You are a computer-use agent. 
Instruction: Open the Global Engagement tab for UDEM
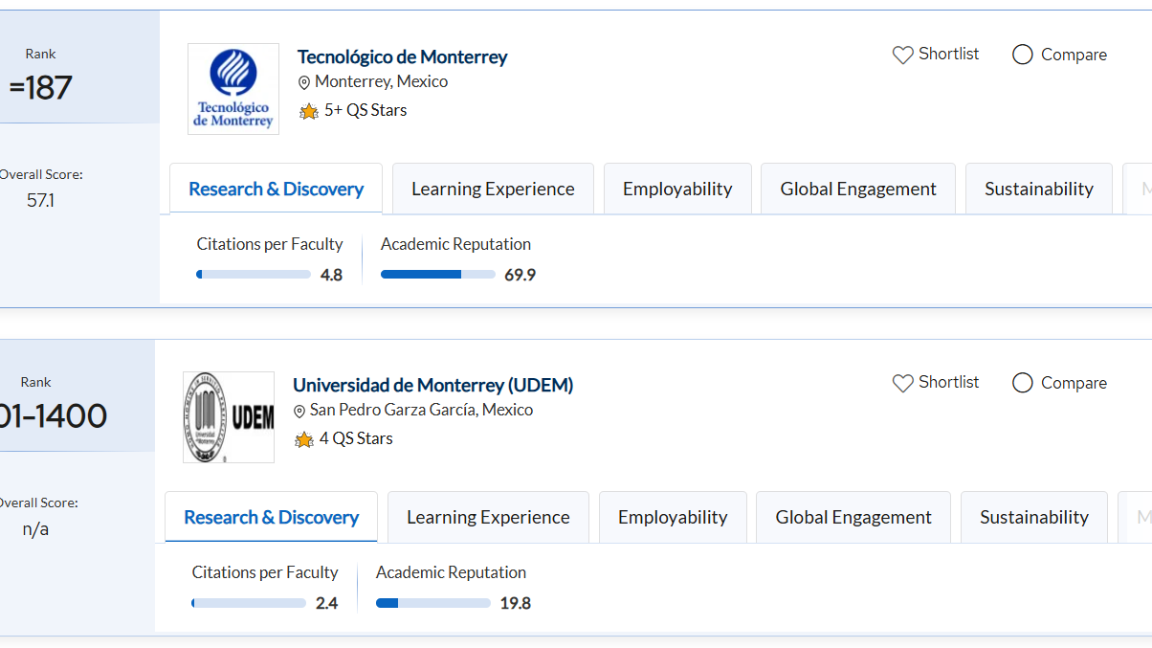pyautogui.click(x=853, y=517)
